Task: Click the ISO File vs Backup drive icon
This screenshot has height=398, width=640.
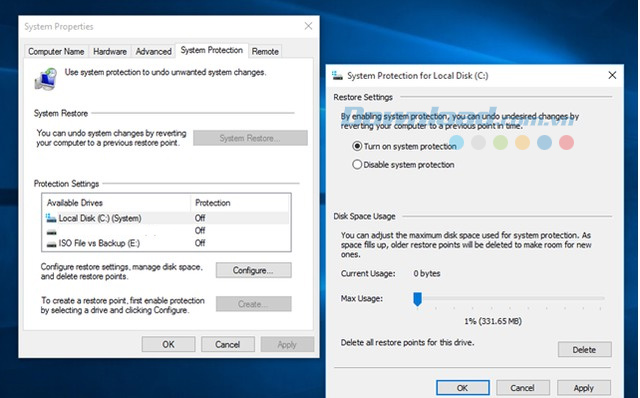Action: click(x=51, y=244)
